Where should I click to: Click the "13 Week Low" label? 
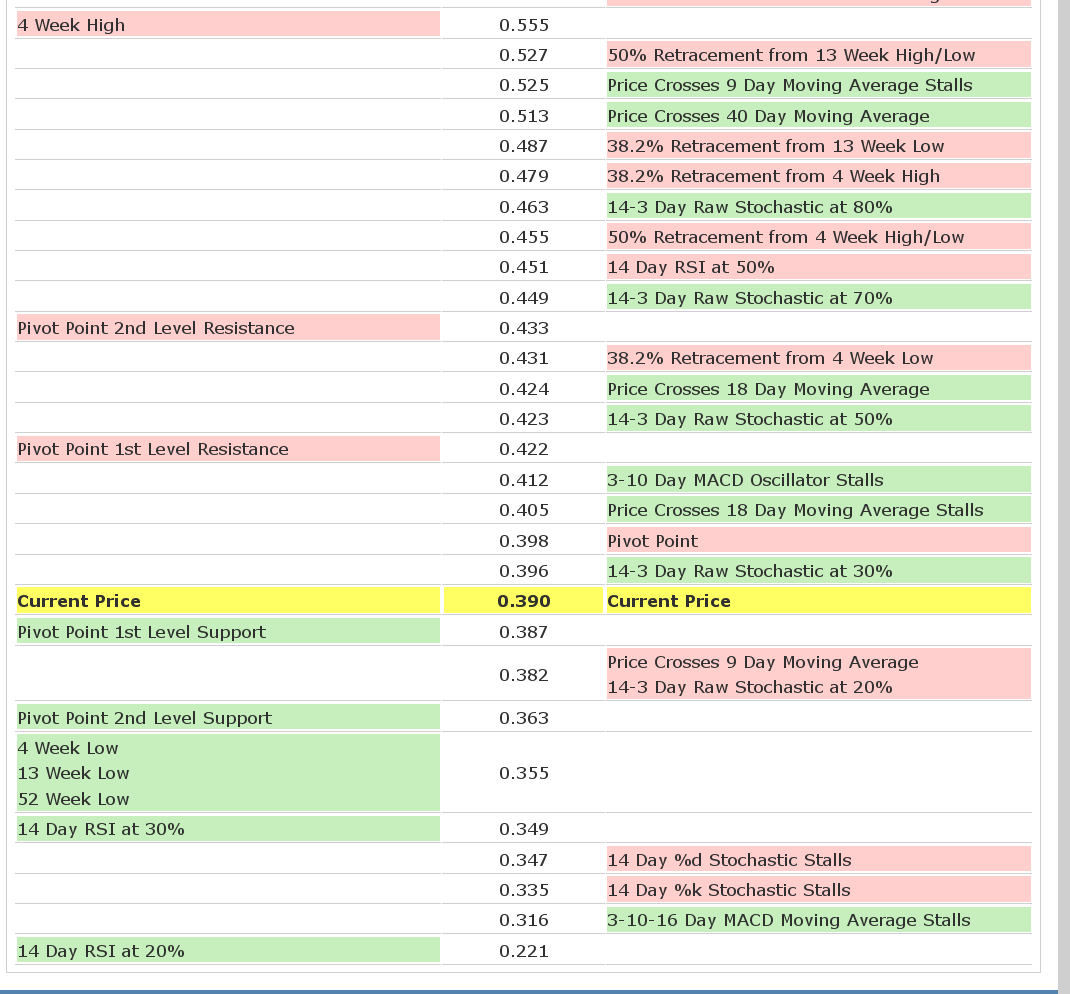73,773
